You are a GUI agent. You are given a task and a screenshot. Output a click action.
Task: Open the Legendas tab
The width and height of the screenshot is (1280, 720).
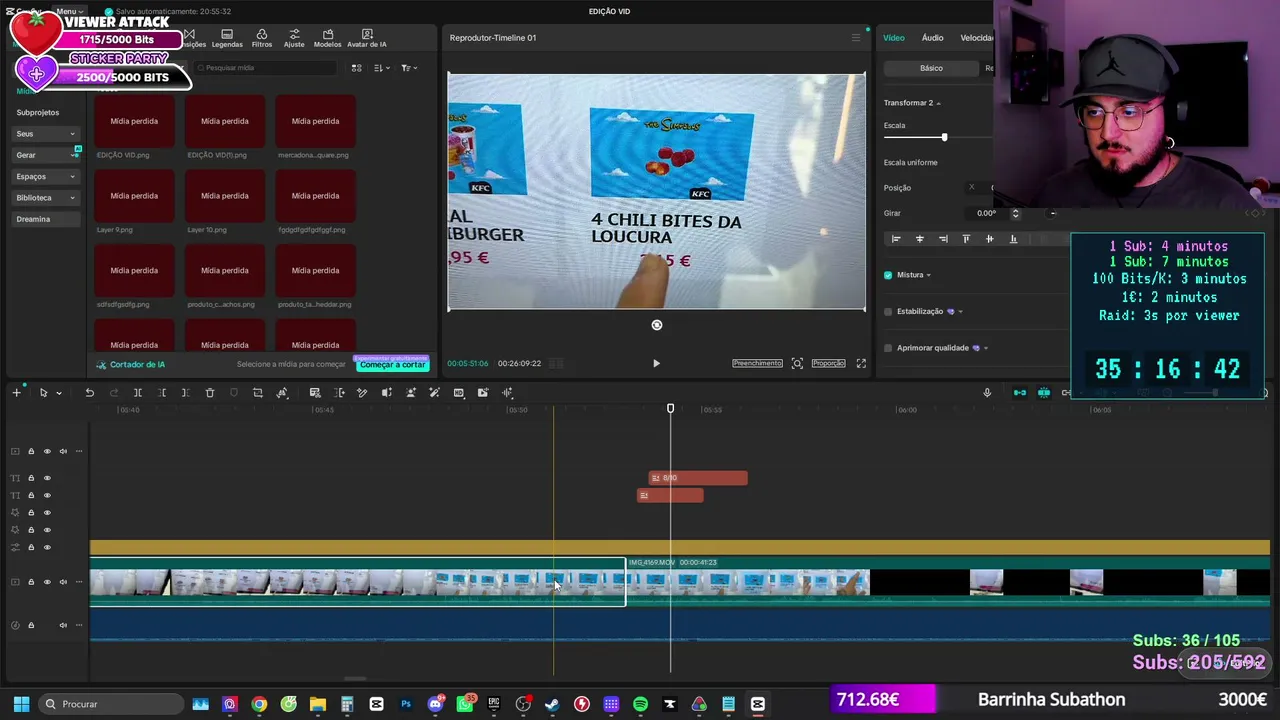[227, 38]
